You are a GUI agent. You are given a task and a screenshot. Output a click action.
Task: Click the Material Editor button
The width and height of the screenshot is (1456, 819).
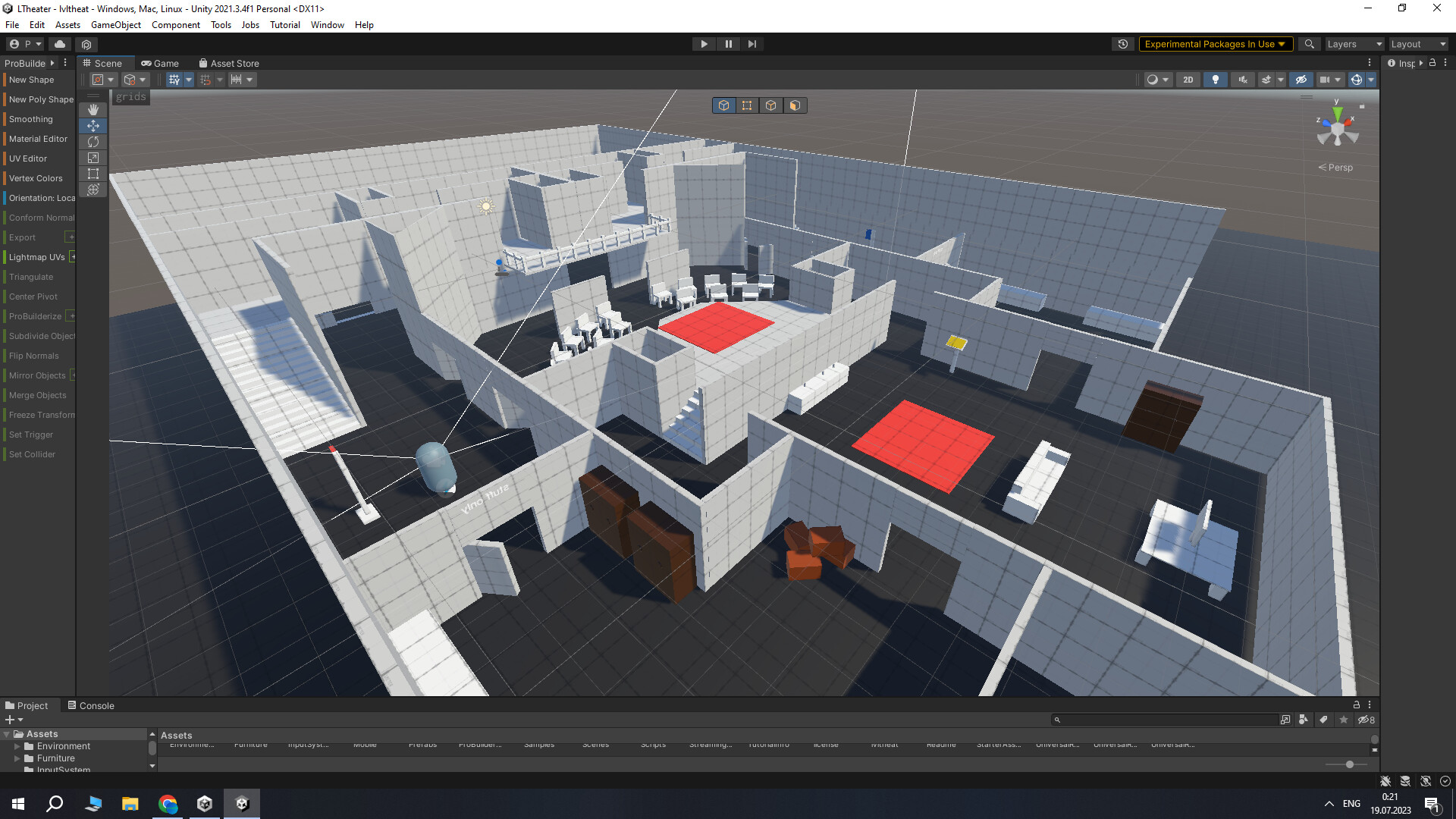pos(38,139)
